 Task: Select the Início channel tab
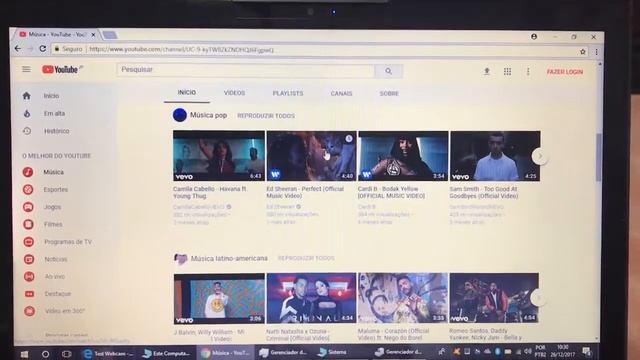[x=187, y=93]
